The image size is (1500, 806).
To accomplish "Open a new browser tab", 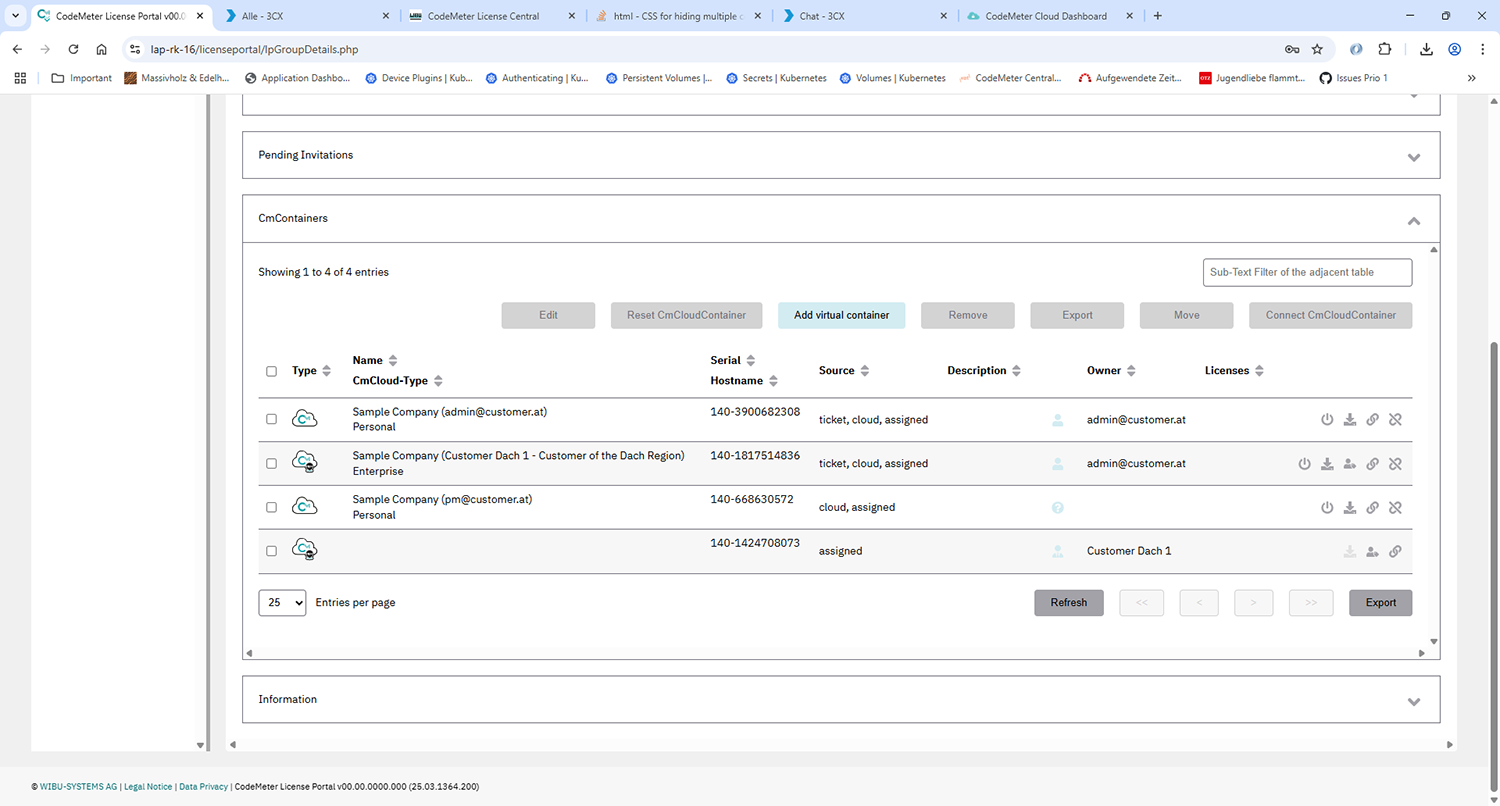I will [1158, 16].
